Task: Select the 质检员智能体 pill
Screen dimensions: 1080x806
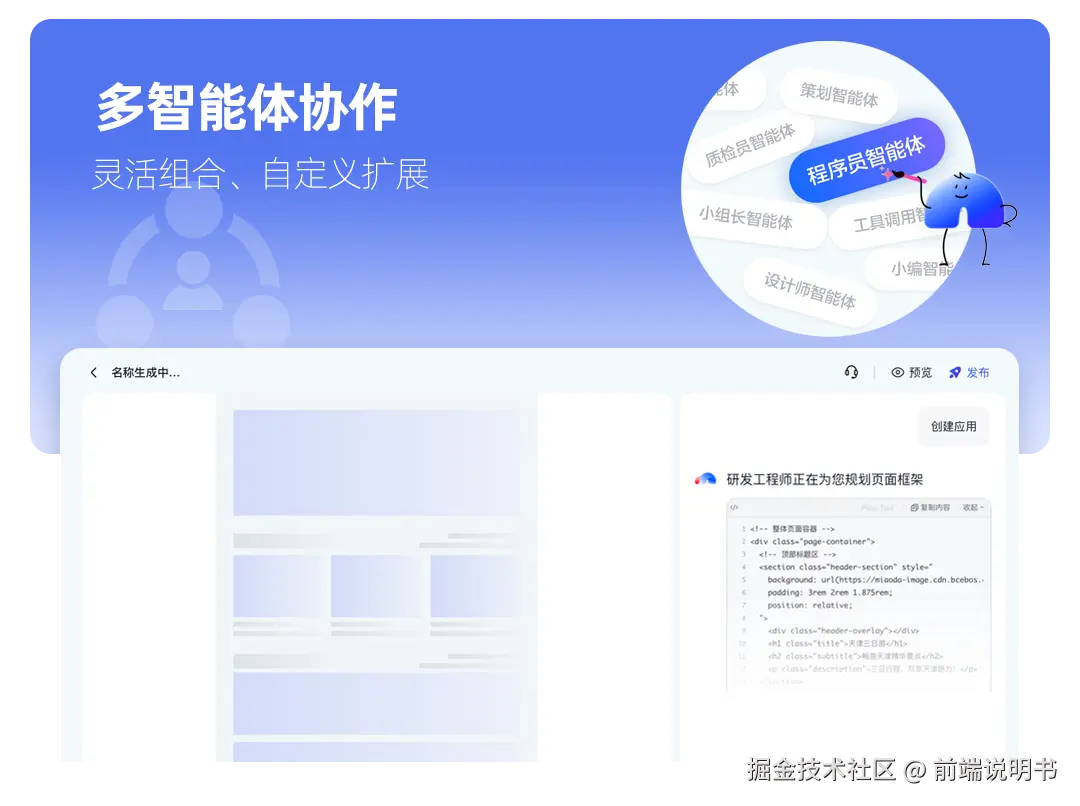Action: pos(750,145)
